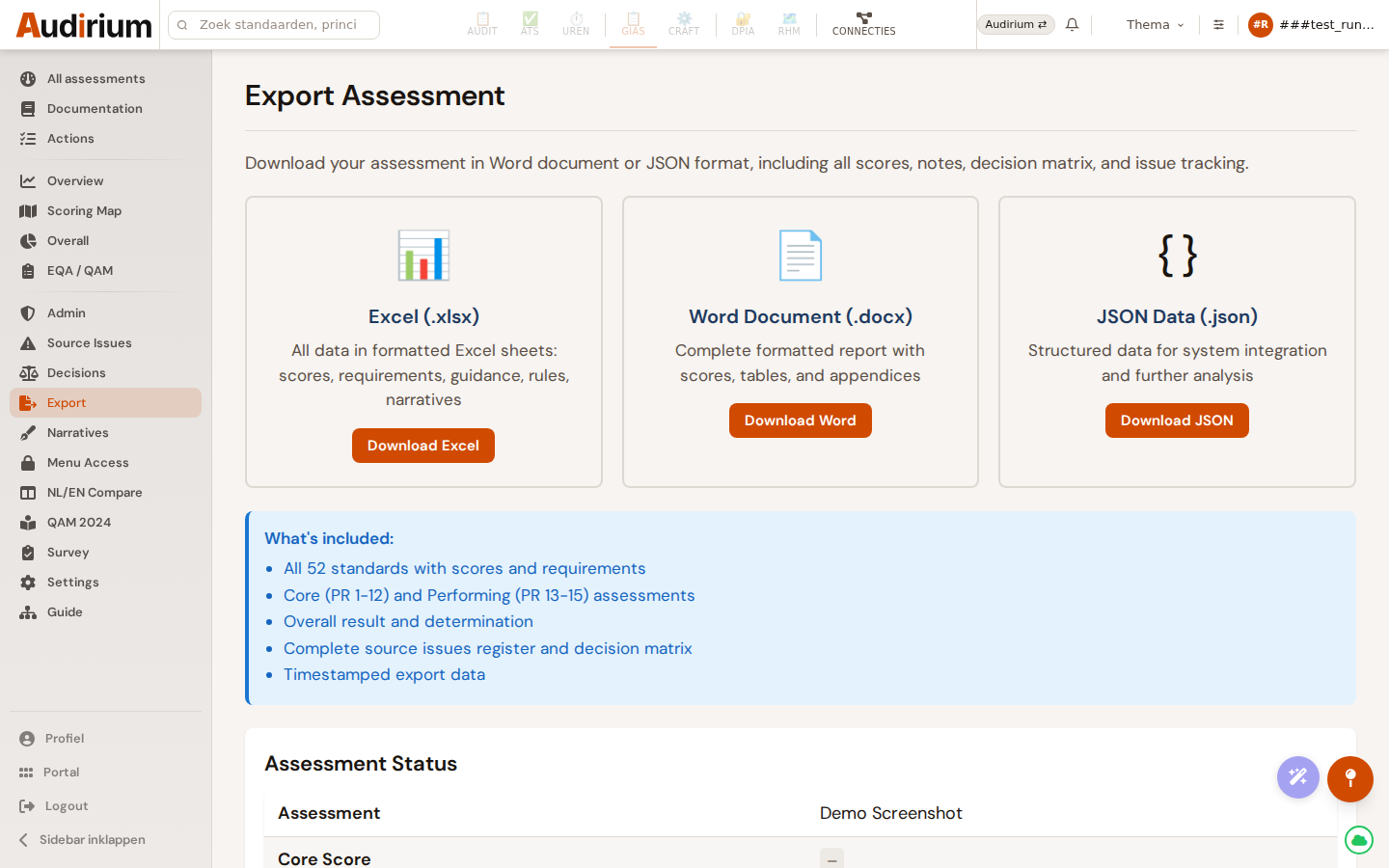The image size is (1389, 868).
Task: Click 'Overall result and determination' bullet
Action: pos(408,622)
